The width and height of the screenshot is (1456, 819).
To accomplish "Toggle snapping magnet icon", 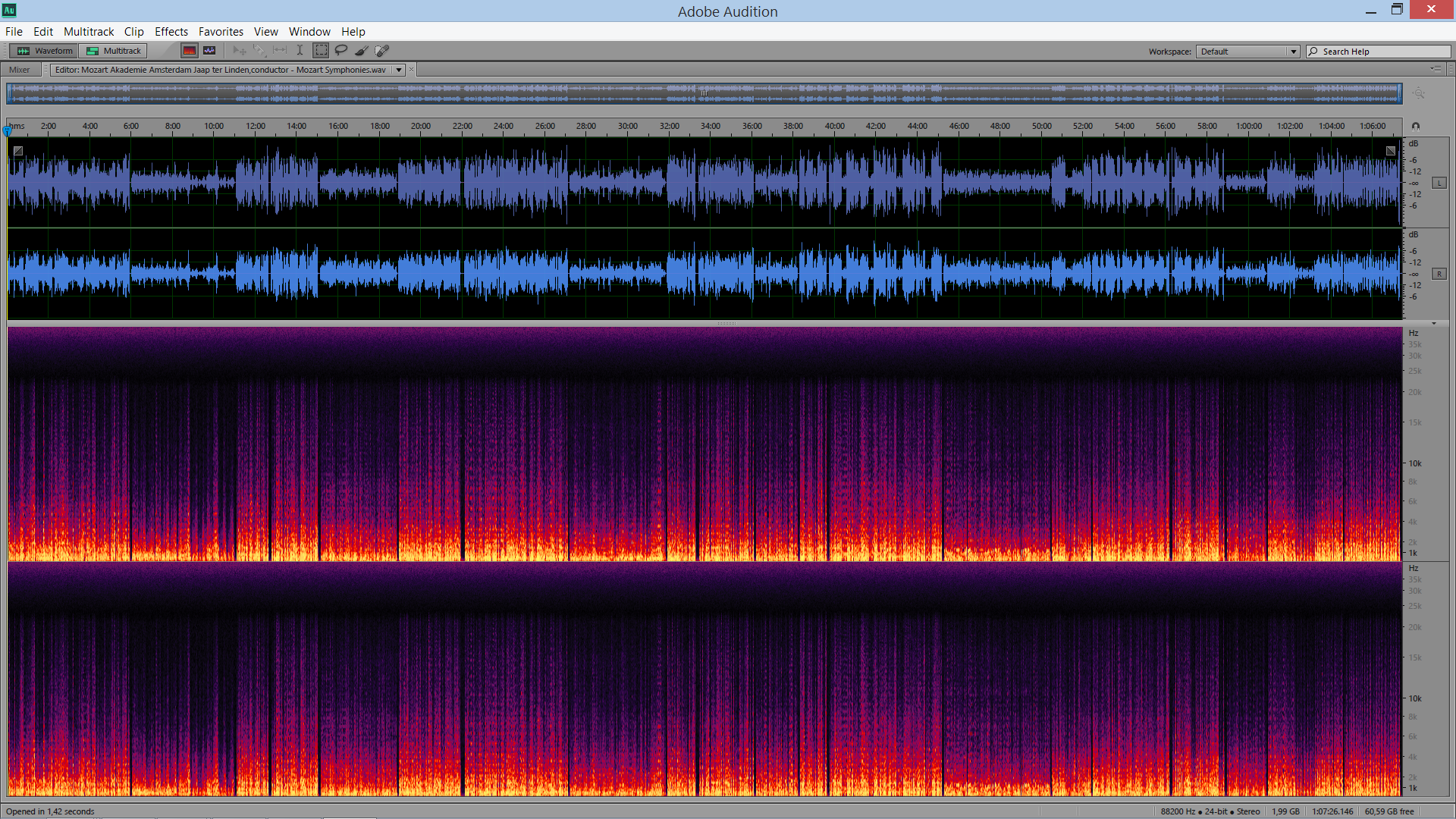I will 1415,127.
